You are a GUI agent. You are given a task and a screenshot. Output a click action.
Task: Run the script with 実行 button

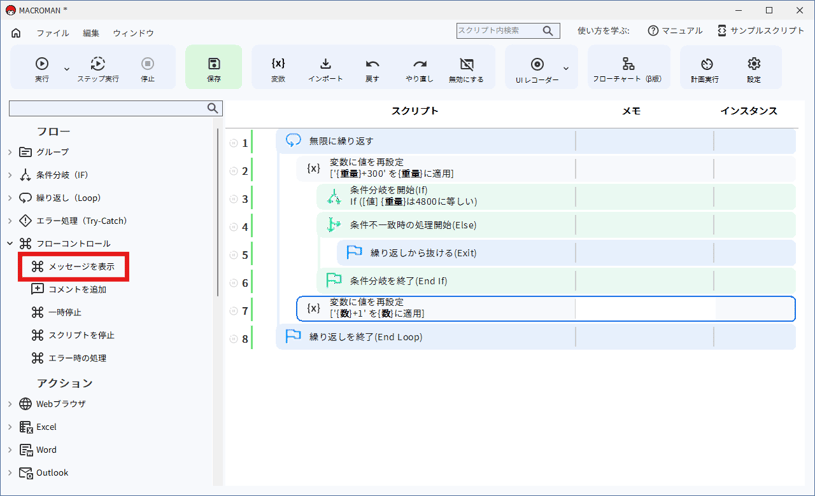42,69
